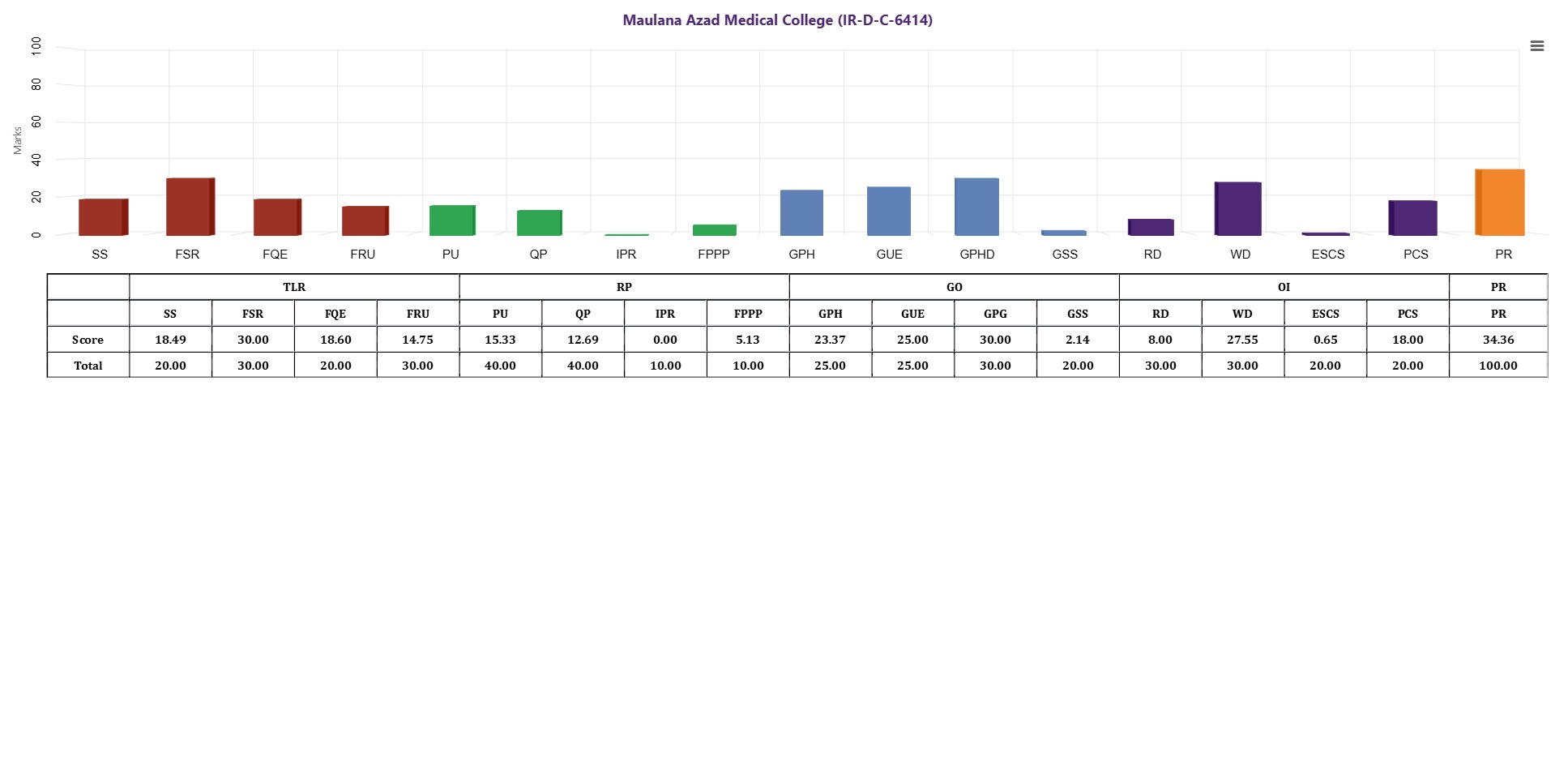Click the SS bar in chart
This screenshot has height=766, width=1568.
click(x=104, y=217)
